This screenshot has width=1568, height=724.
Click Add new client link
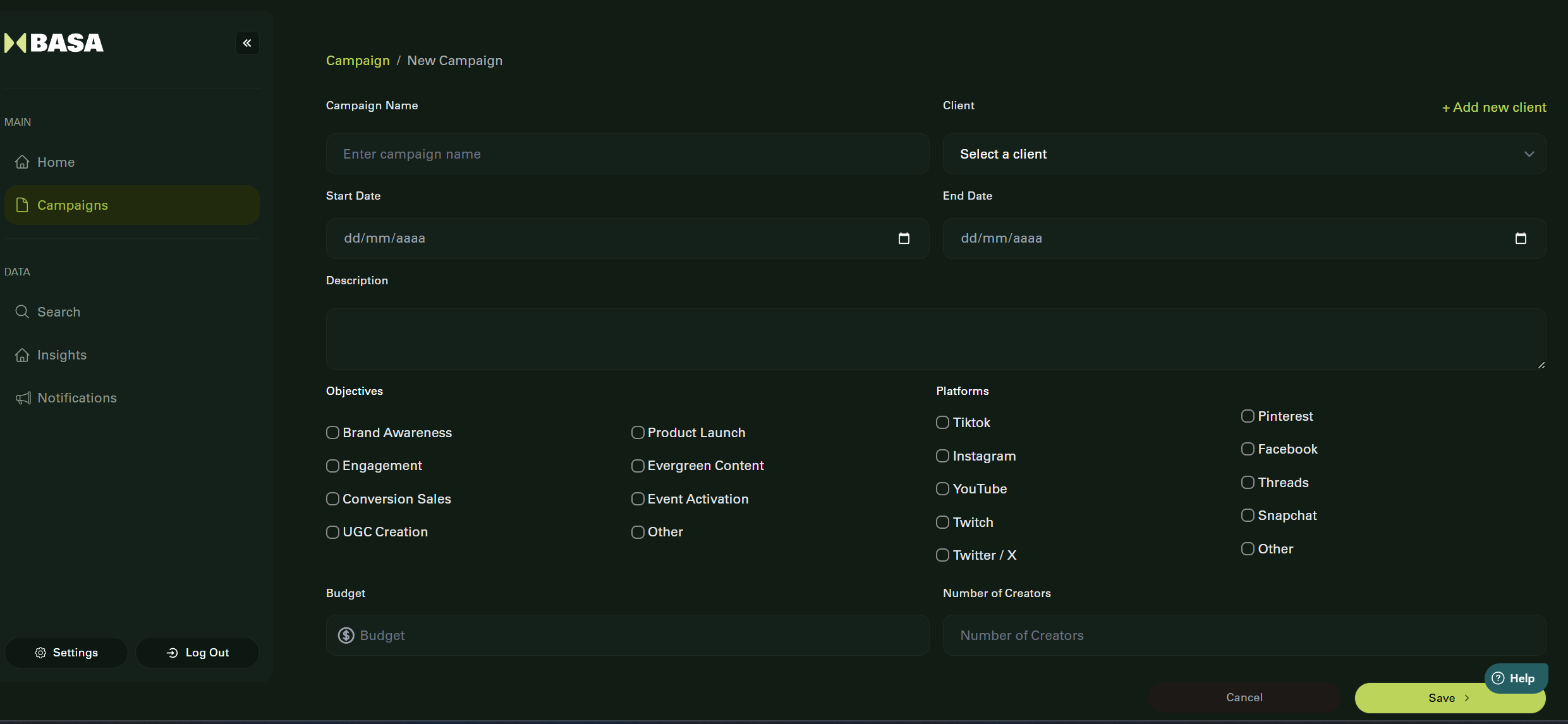[x=1494, y=107]
